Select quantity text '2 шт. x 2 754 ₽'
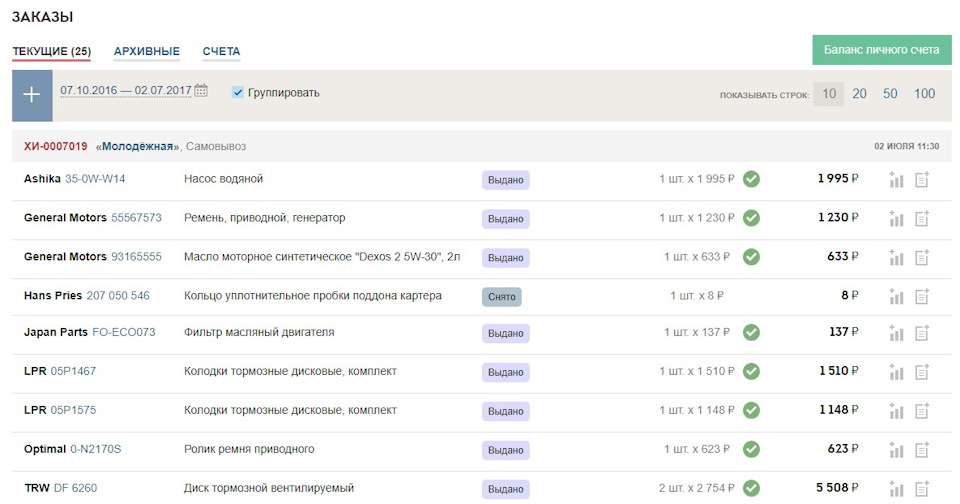 click(696, 488)
